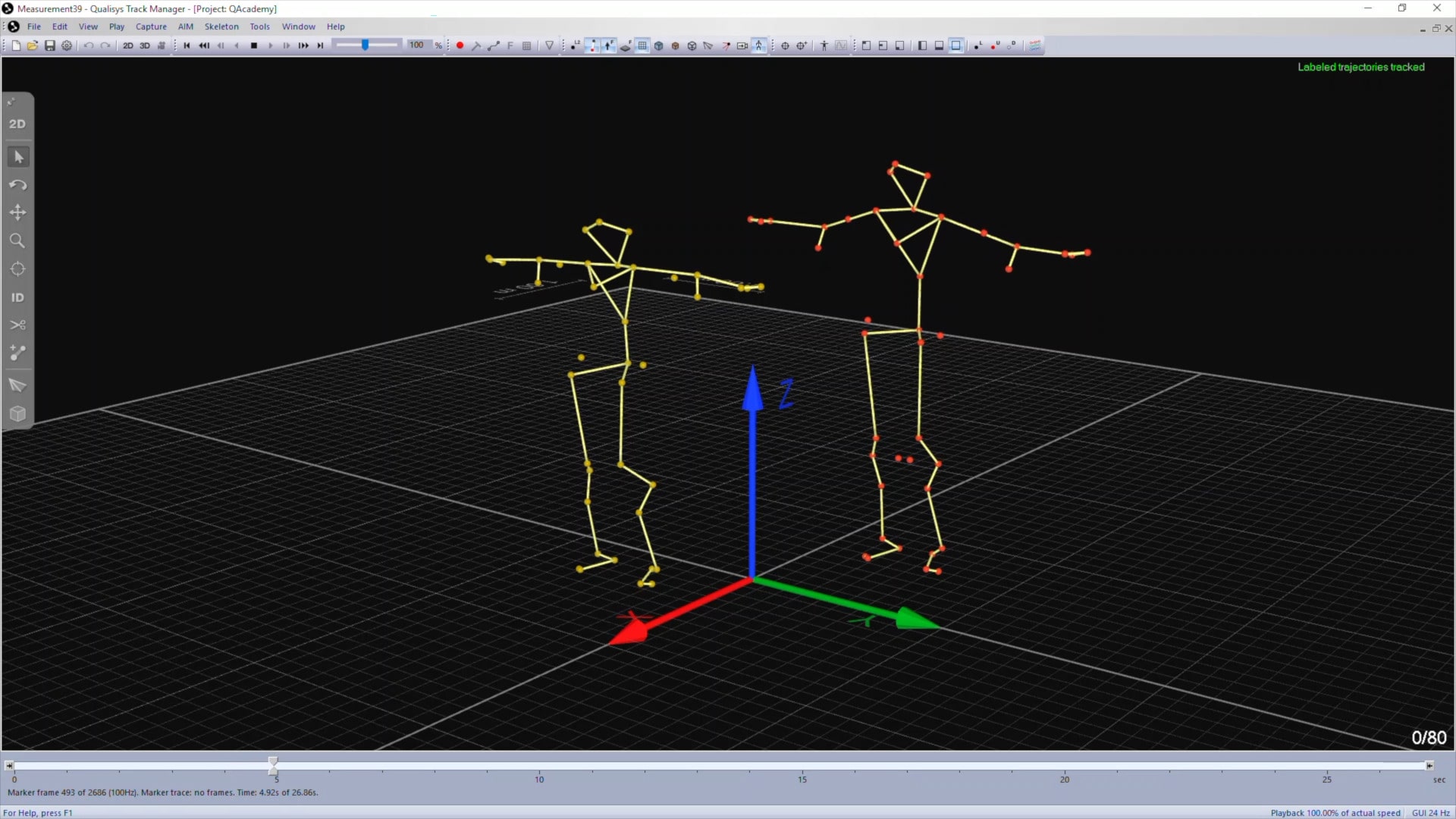Viewport: 1456px width, 819px height.
Task: Start a capture with the red record button
Action: point(460,45)
